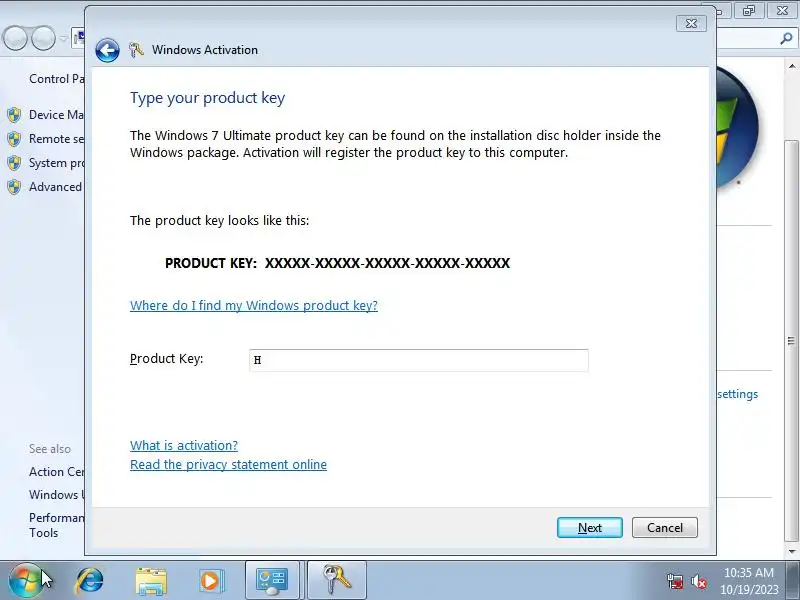Click the Control Panel vertical scrollbar thumb

(x=791, y=341)
